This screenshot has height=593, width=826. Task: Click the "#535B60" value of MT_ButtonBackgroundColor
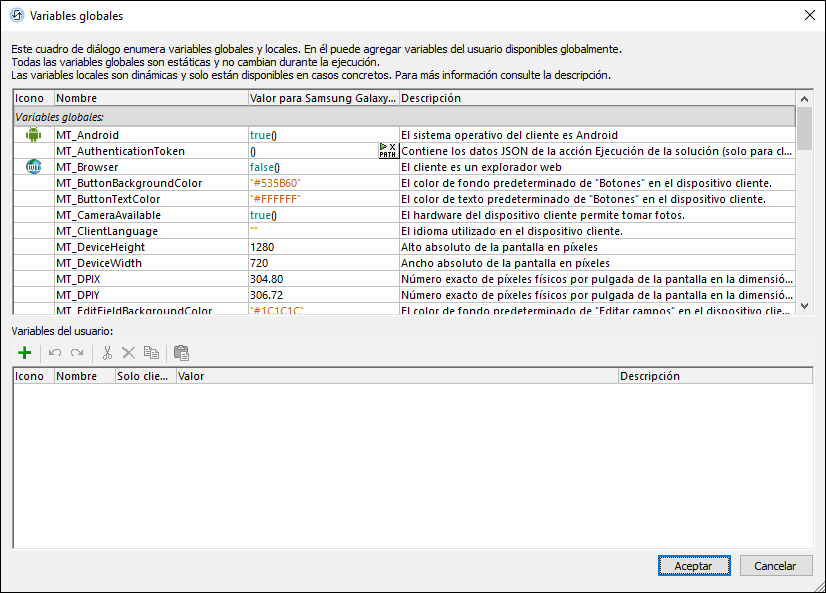[275, 183]
